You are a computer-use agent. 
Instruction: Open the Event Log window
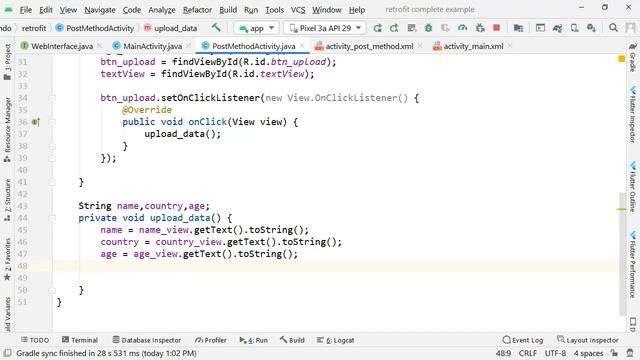(523, 340)
